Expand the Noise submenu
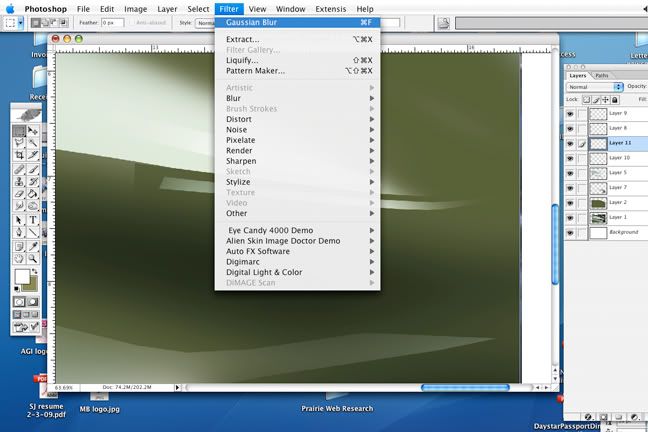The image size is (648, 432). pyautogui.click(x=298, y=130)
